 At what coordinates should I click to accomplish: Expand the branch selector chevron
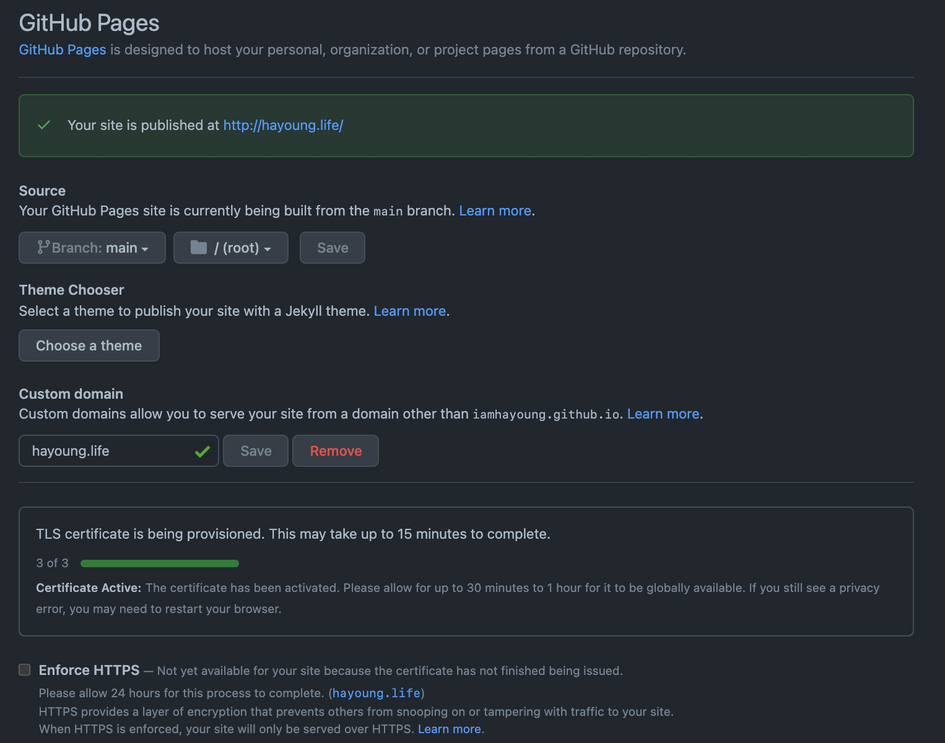pos(146,249)
